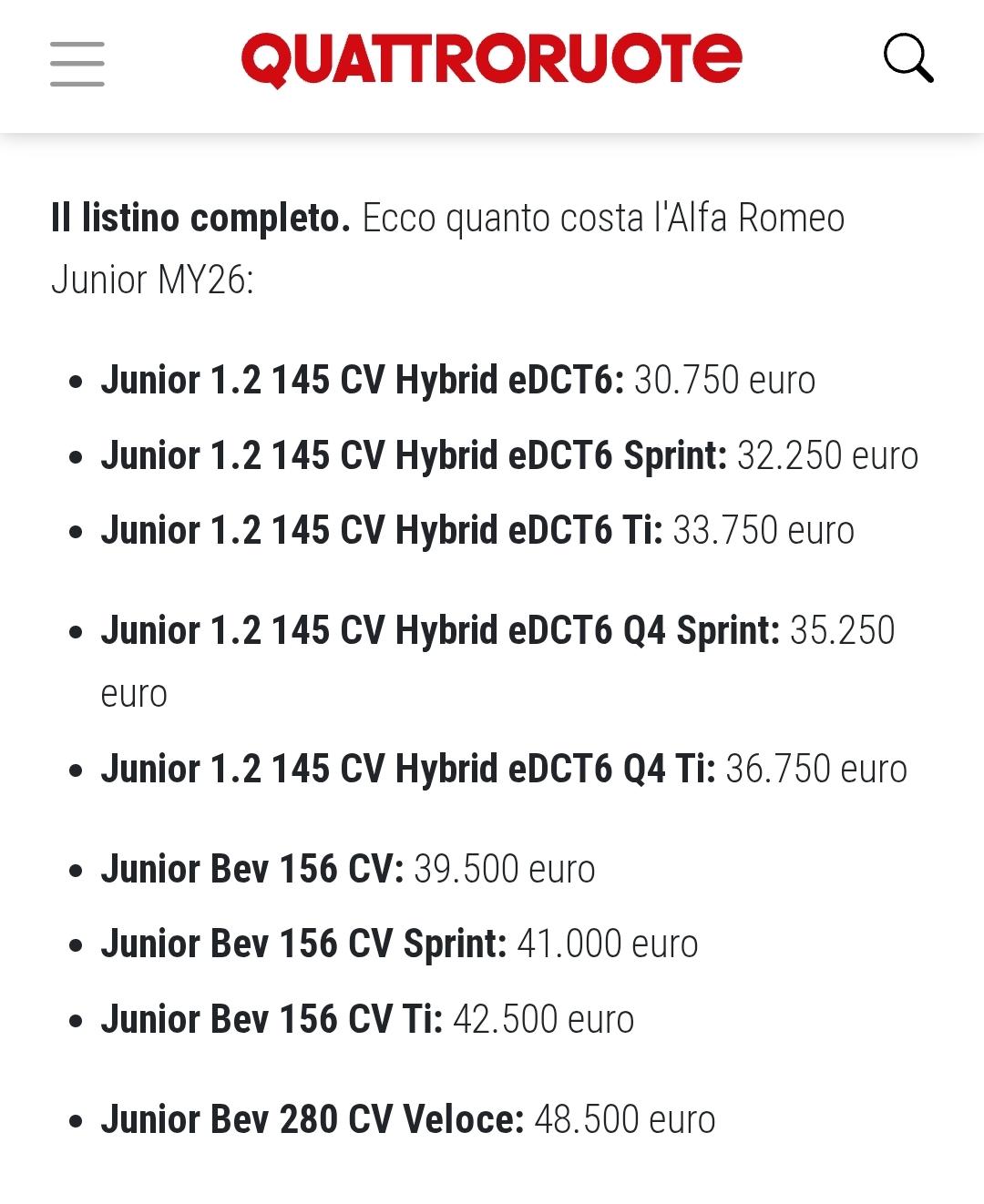Click the Junior Hybrid eDCT6 30.750 euro entry
This screenshot has width=984, height=1204.
458,381
